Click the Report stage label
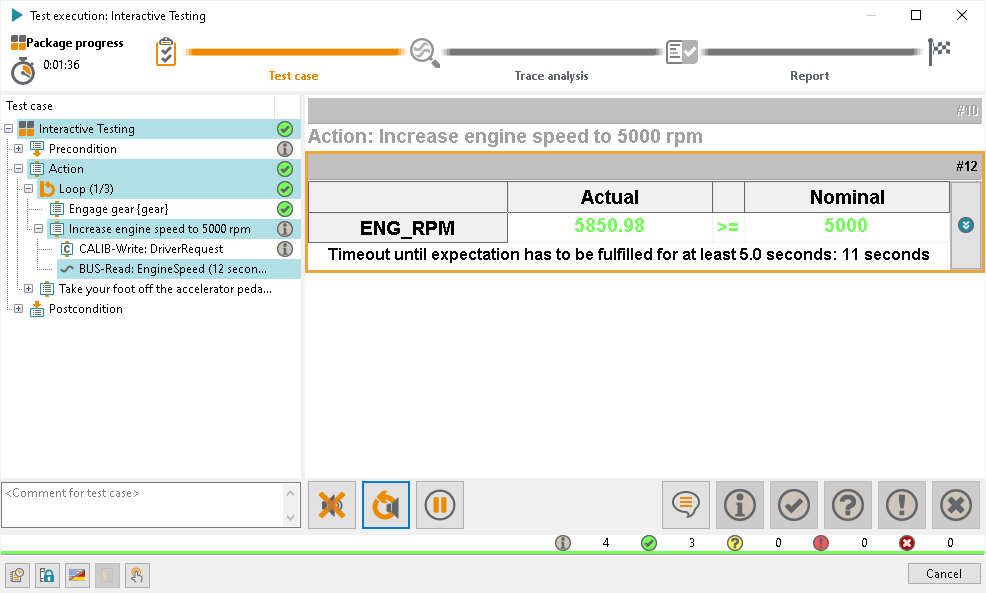The width and height of the screenshot is (986, 593). coord(809,75)
